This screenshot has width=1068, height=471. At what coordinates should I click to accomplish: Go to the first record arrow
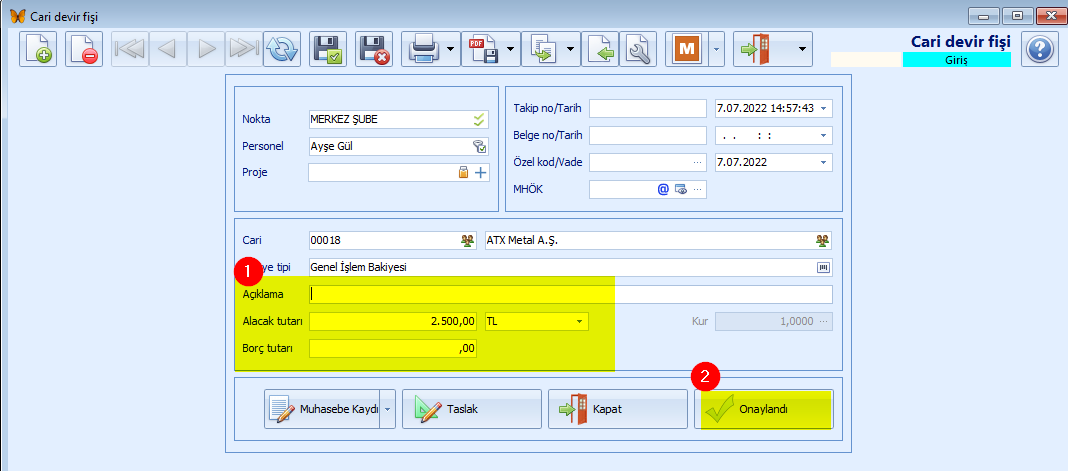coord(130,49)
